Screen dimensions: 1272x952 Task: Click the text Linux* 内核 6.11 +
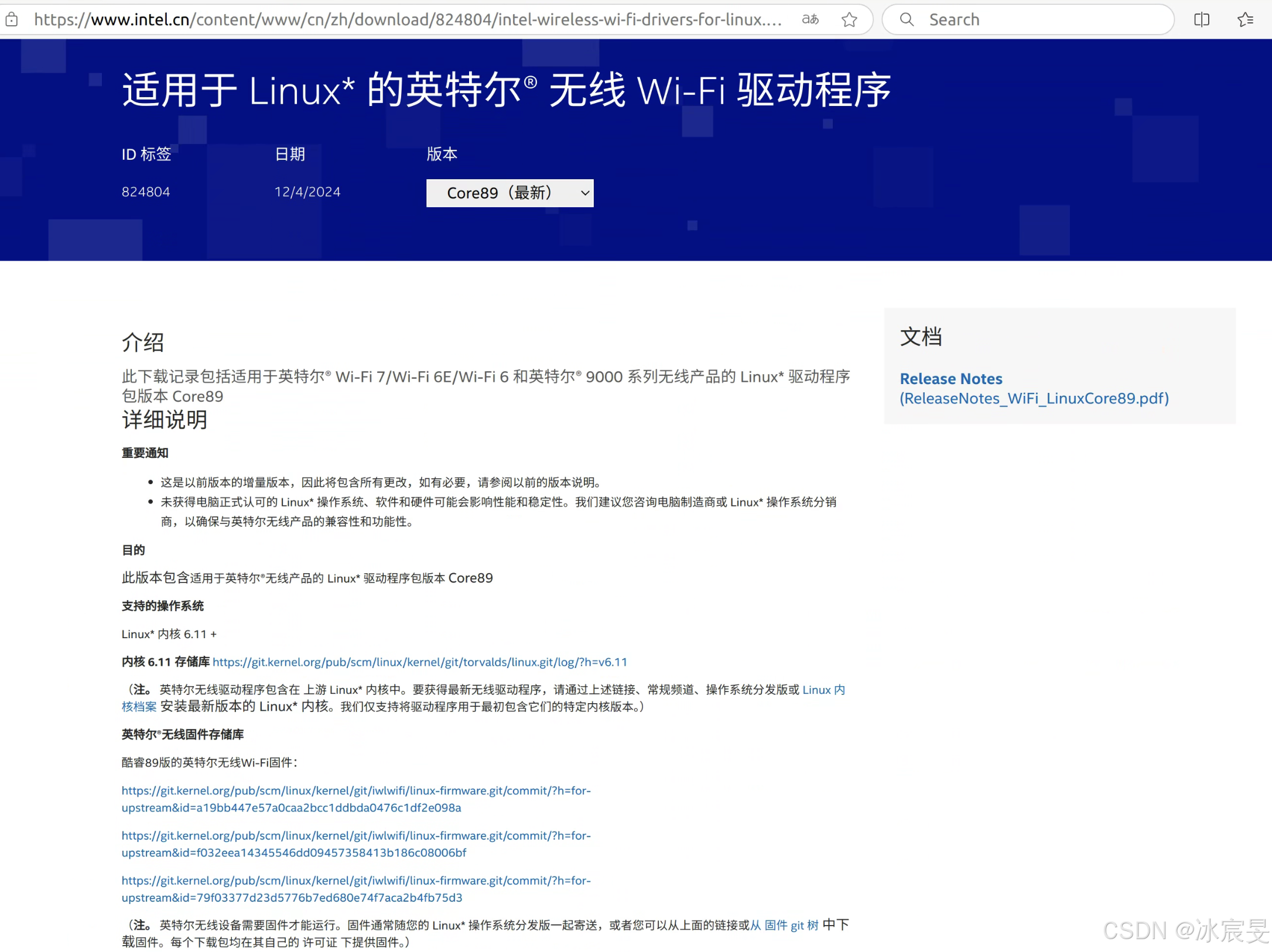point(169,634)
